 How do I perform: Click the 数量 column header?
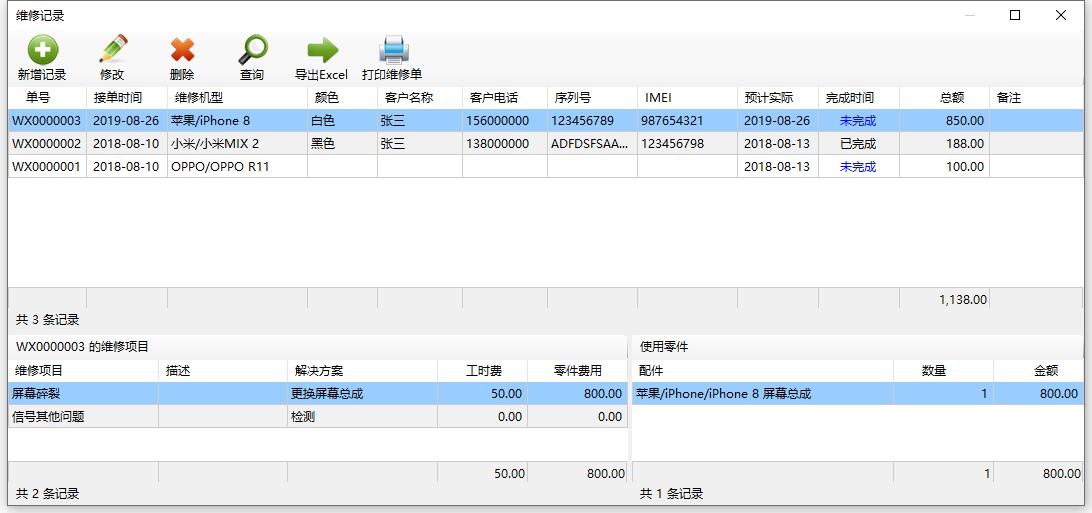coord(944,371)
